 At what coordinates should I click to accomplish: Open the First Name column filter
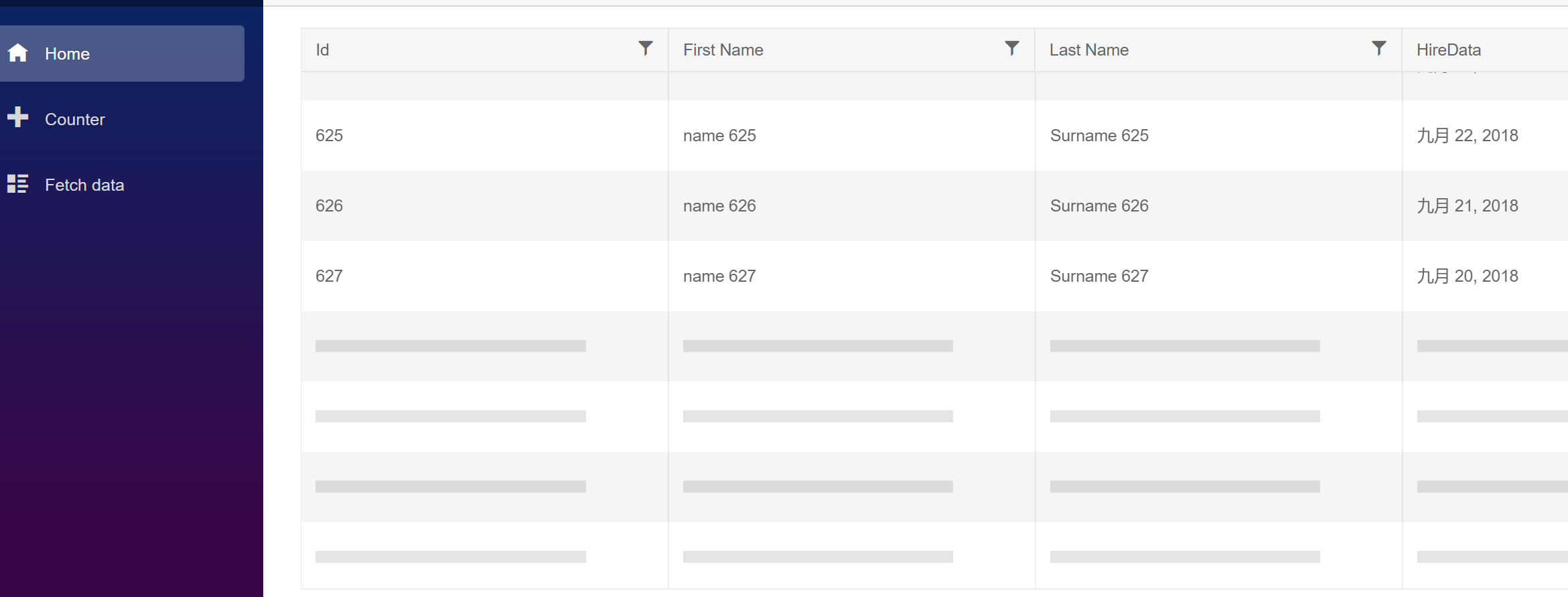point(1011,48)
